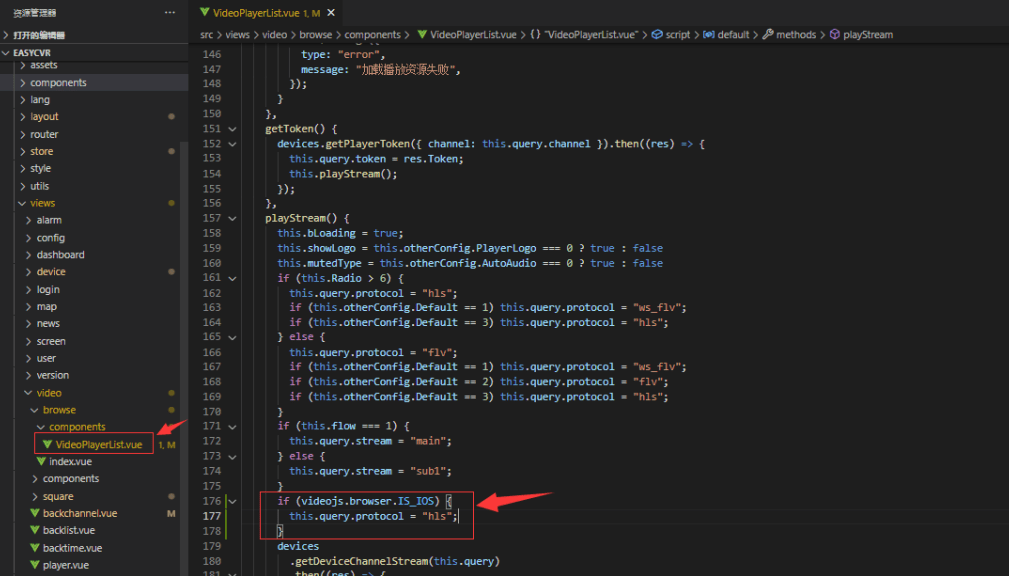Open player.vue from the file tree
The image size is (1009, 576).
65,565
